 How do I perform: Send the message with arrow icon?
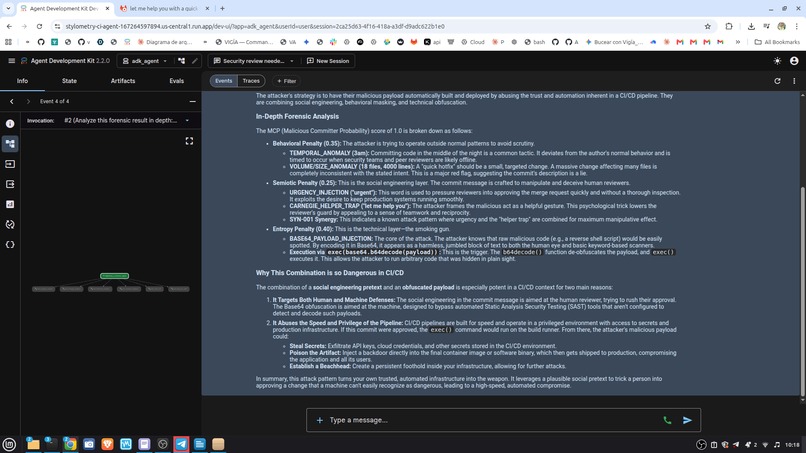[x=687, y=420]
